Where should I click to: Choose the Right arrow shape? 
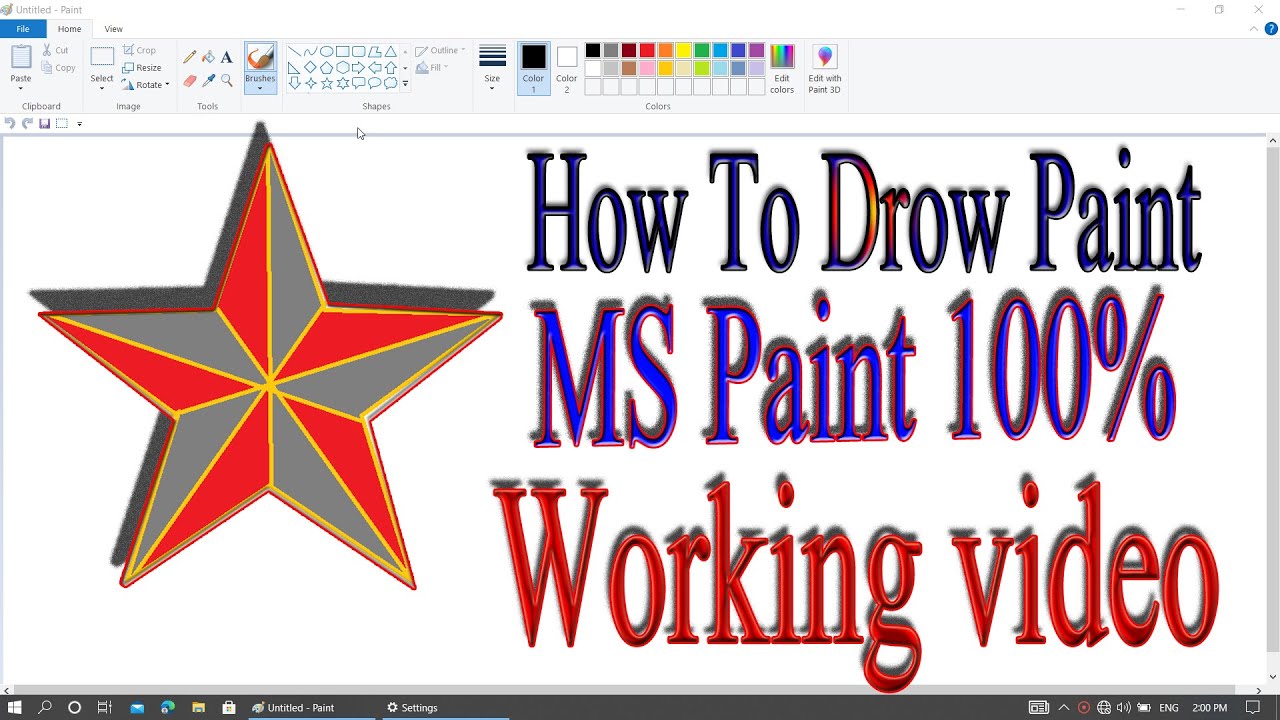358,68
